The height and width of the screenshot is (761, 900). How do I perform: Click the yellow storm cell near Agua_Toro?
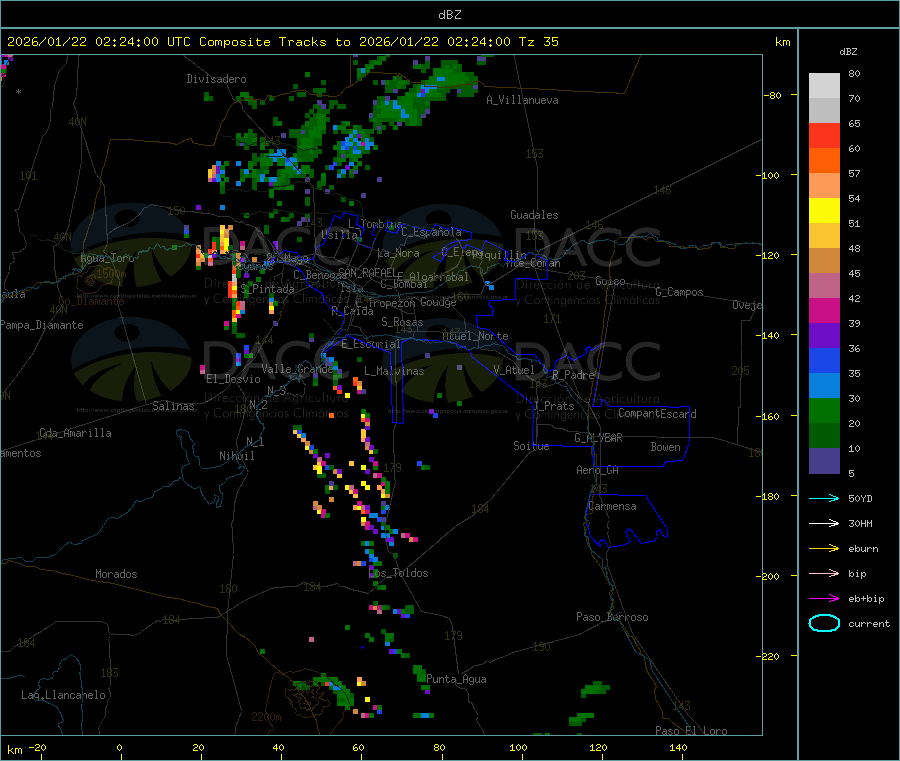pos(224,240)
